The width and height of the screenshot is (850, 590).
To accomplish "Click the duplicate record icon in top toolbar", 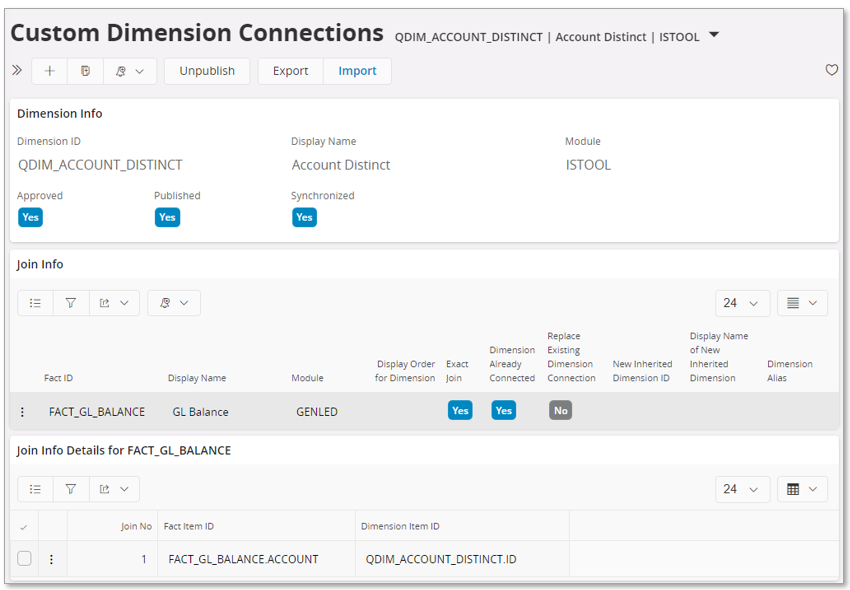I will coord(85,71).
